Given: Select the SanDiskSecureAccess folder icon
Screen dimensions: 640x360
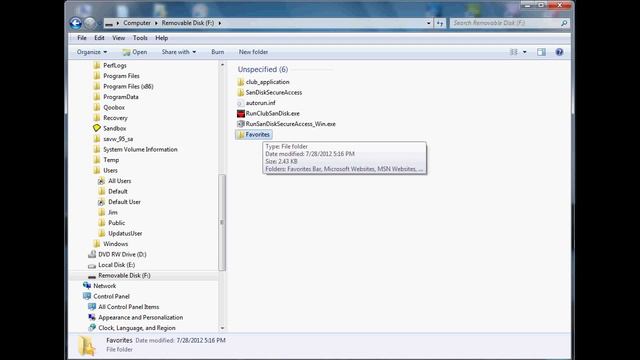Looking at the screenshot, I should coord(240,93).
